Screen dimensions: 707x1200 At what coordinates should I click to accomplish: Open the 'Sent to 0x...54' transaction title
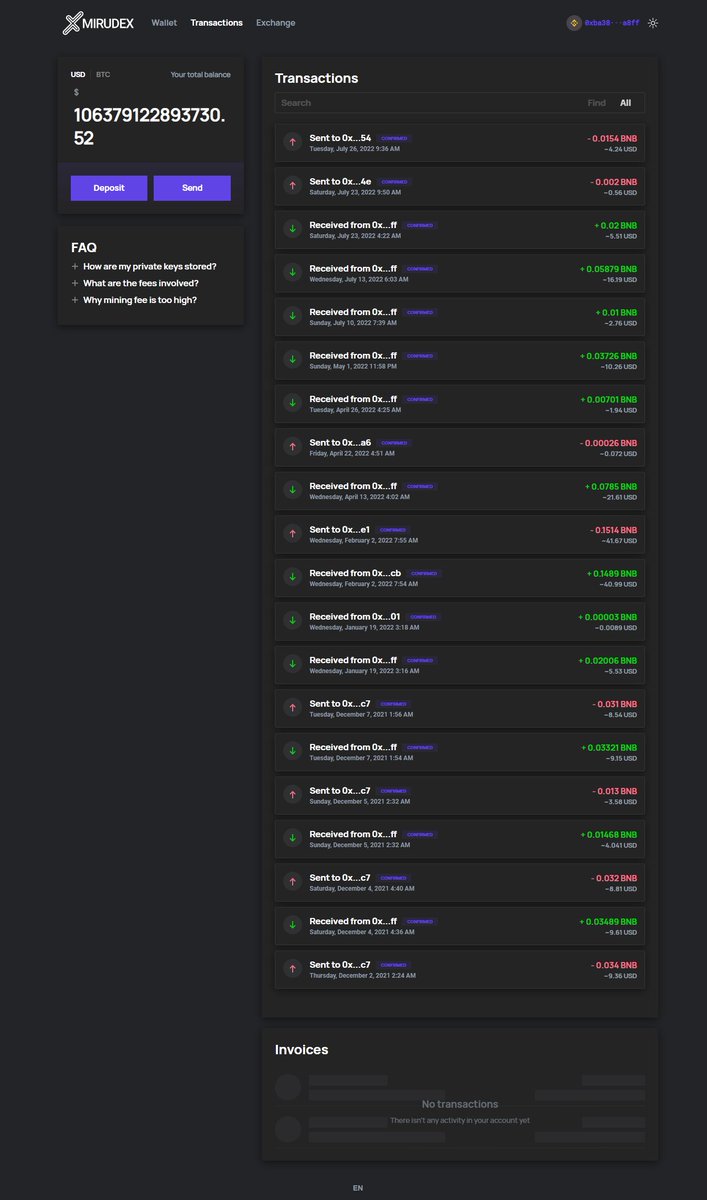point(340,138)
